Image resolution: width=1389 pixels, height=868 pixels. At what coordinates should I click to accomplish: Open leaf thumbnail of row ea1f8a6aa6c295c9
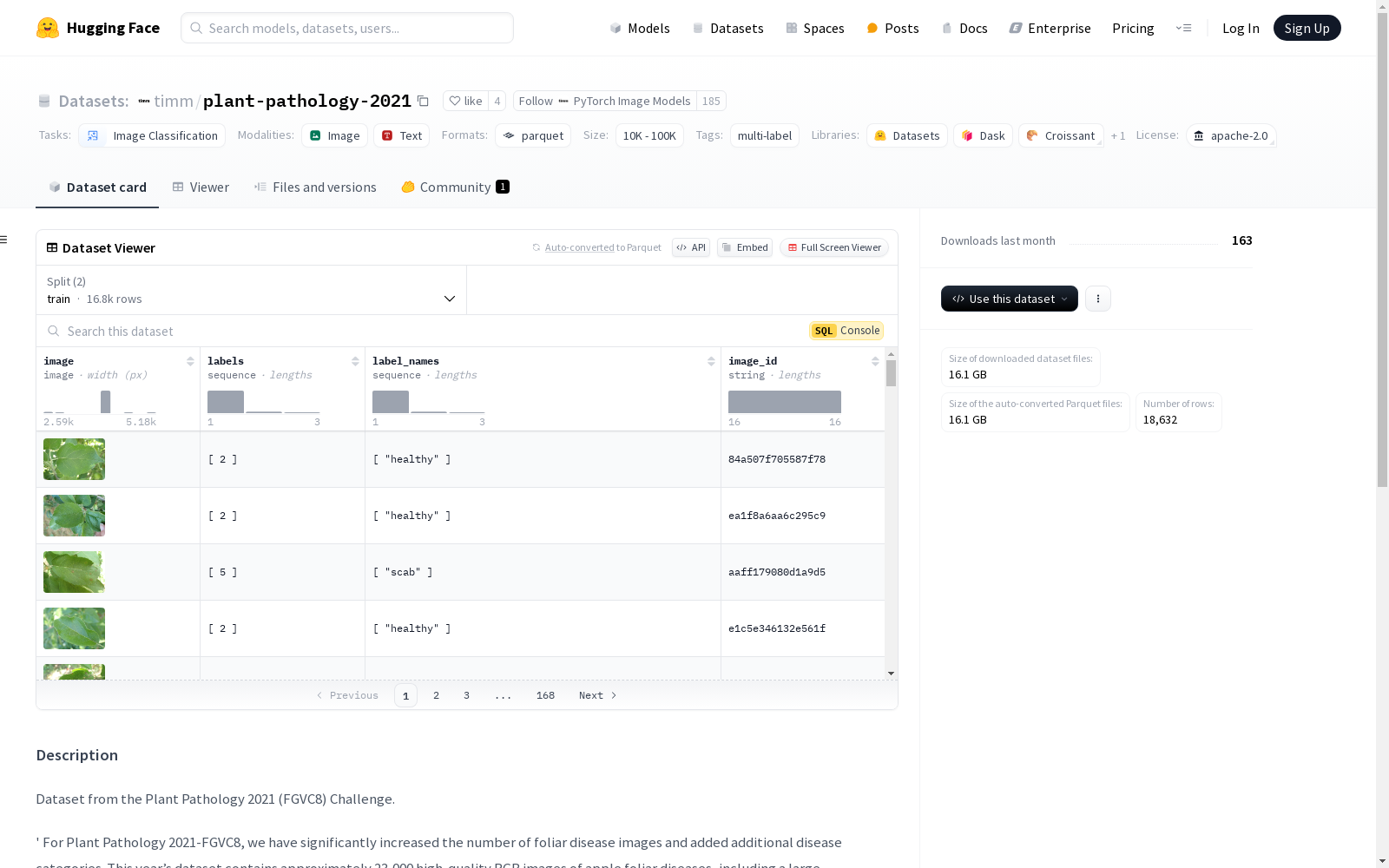74,516
